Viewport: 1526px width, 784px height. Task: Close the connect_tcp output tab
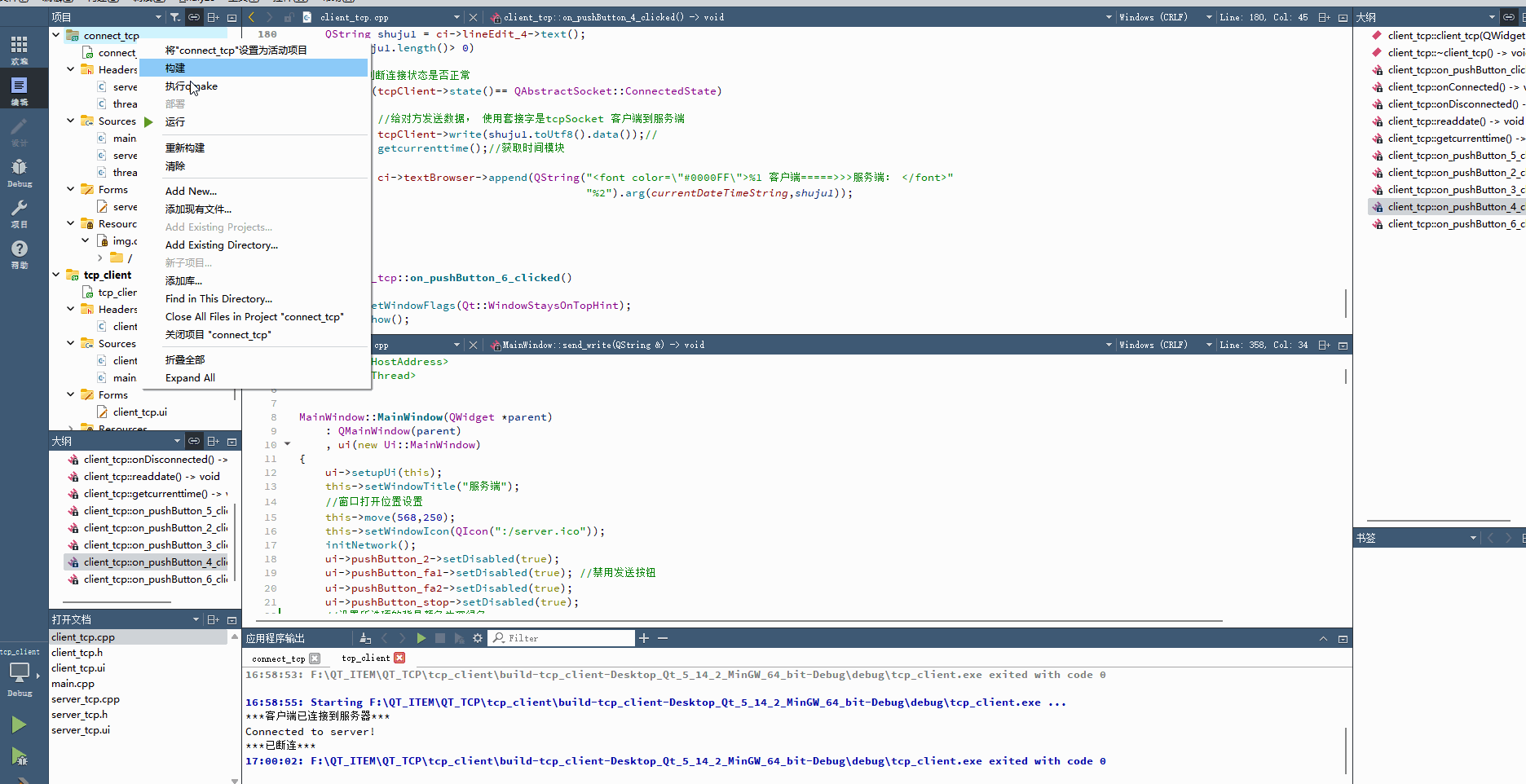(x=315, y=658)
